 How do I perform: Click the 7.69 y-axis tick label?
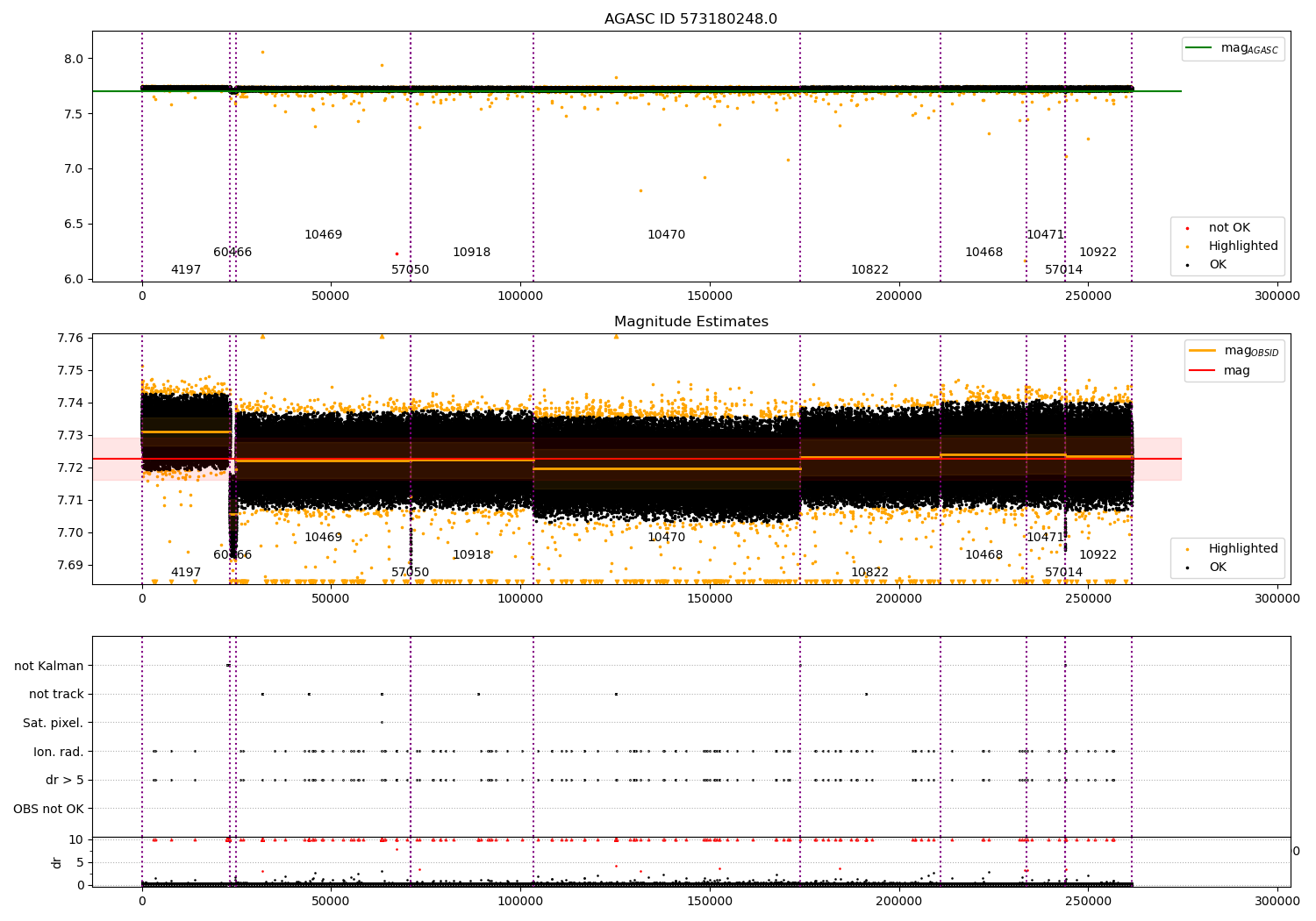69,565
